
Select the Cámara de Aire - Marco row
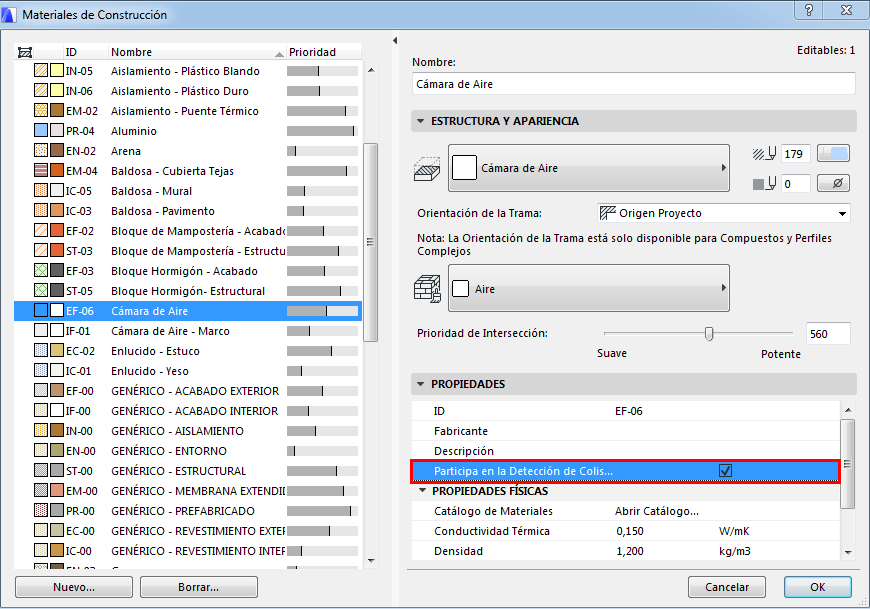pyautogui.click(x=188, y=331)
